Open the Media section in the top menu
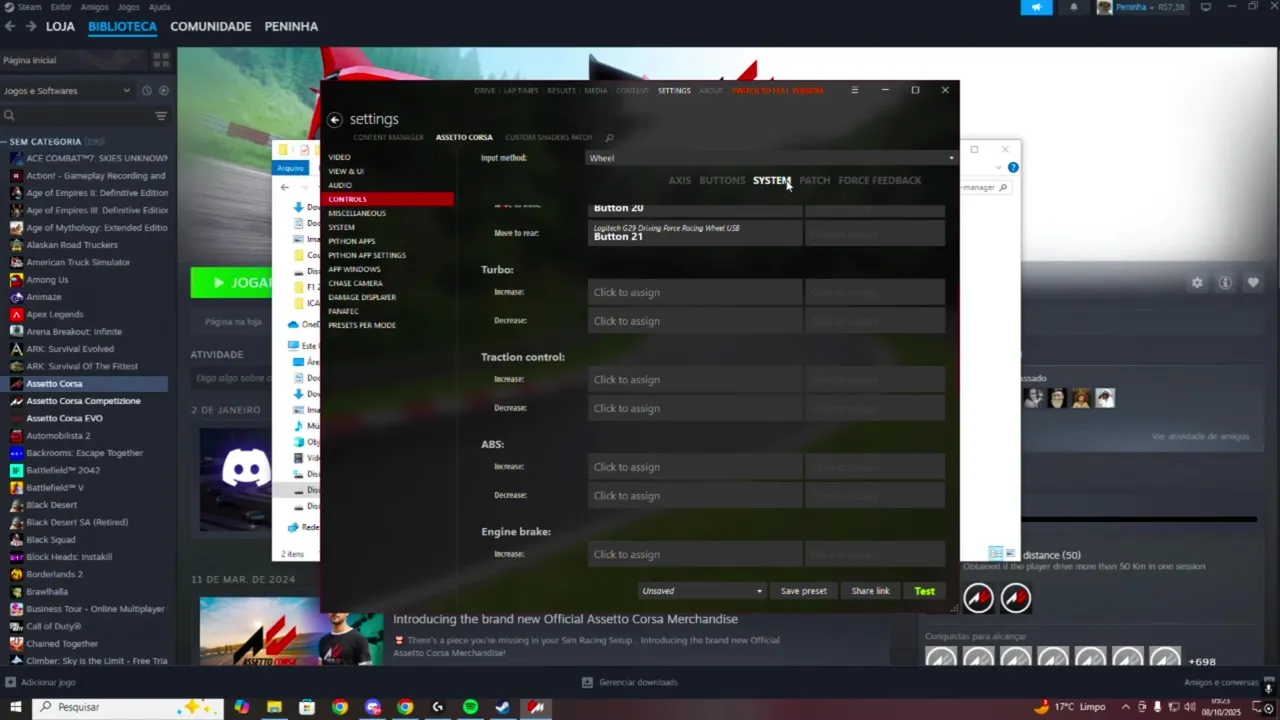This screenshot has width=1280, height=720. [x=595, y=91]
